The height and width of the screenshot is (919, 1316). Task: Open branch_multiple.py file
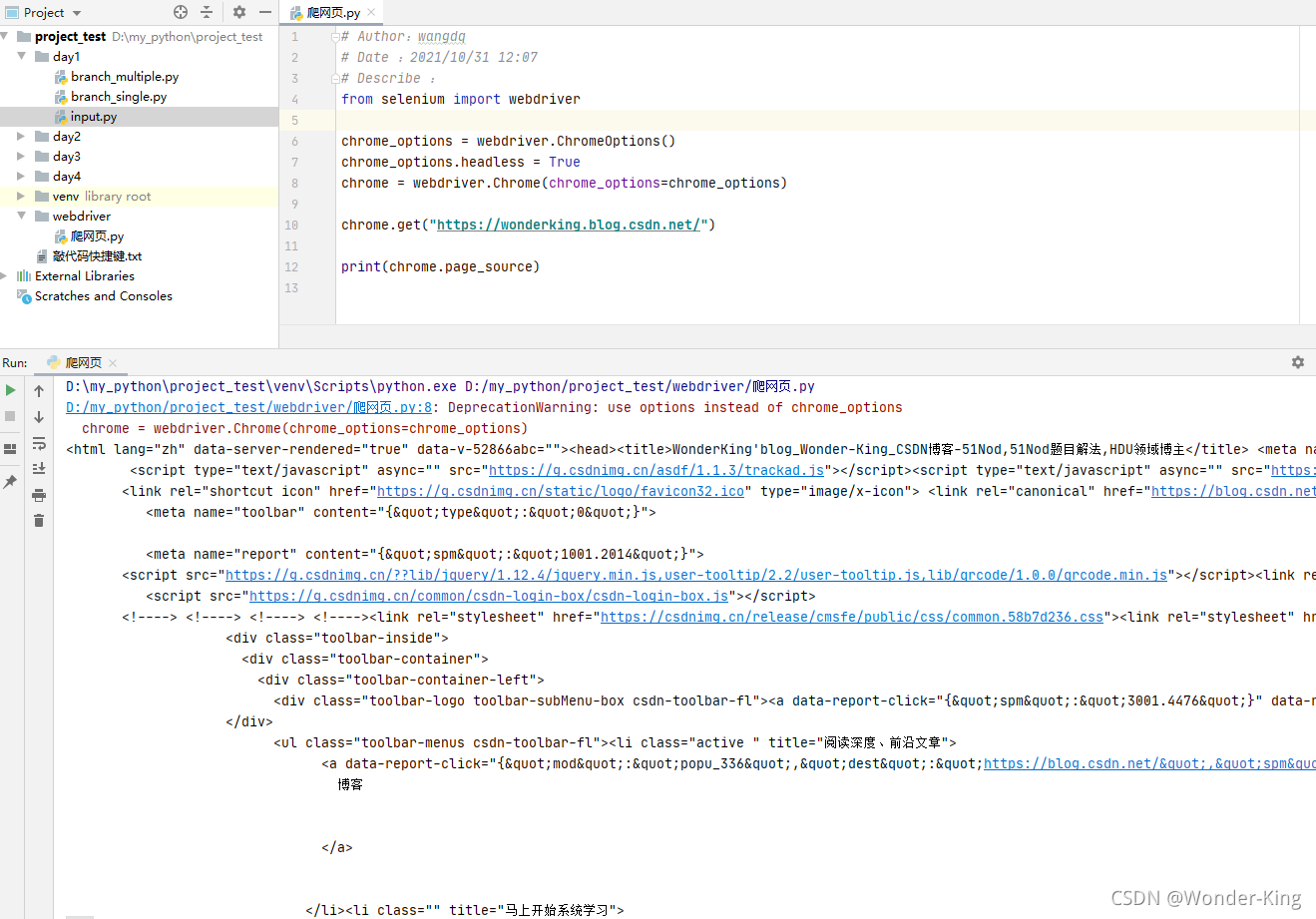(x=125, y=77)
